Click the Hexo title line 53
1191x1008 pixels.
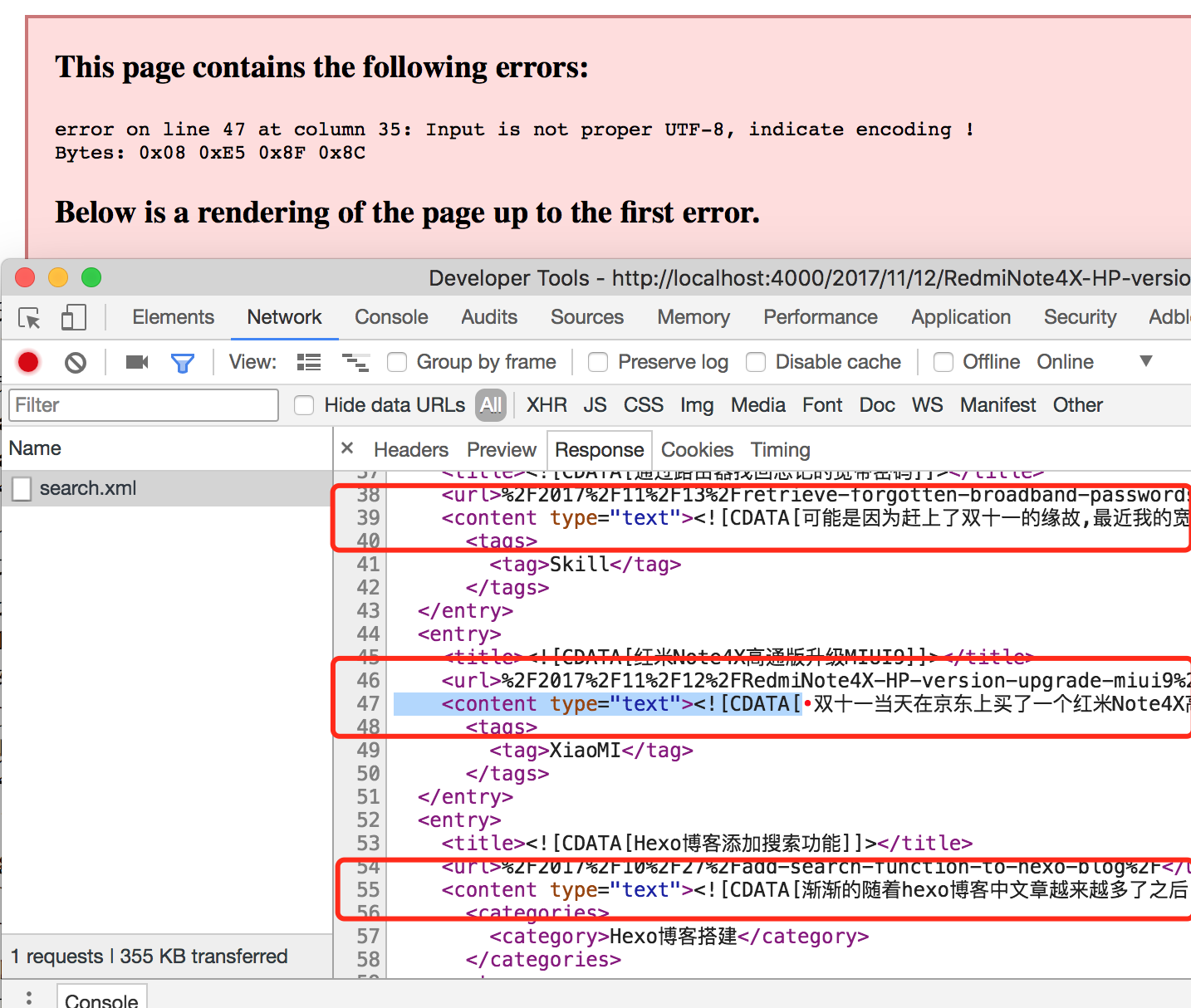[x=707, y=844]
